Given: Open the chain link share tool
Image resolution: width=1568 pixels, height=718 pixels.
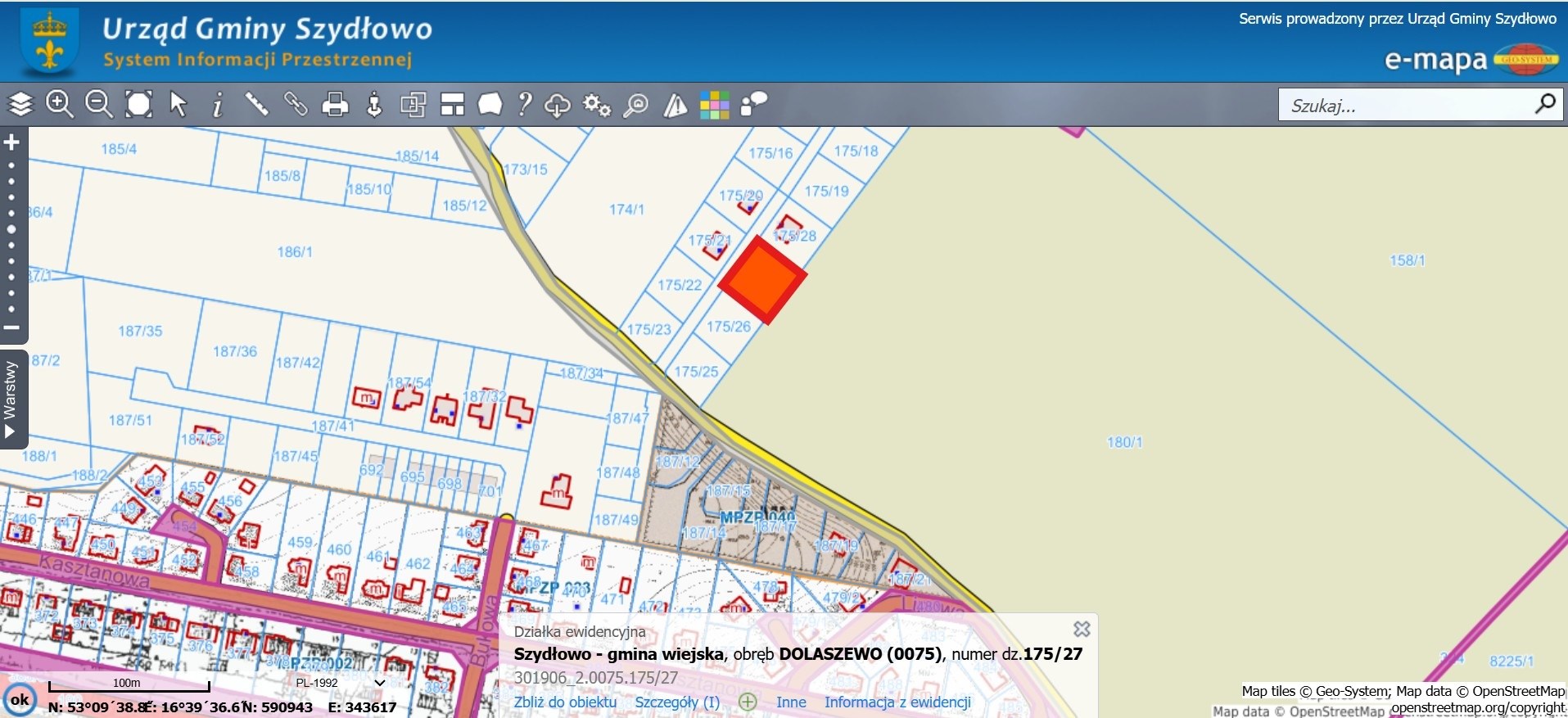Looking at the screenshot, I should coord(296,105).
